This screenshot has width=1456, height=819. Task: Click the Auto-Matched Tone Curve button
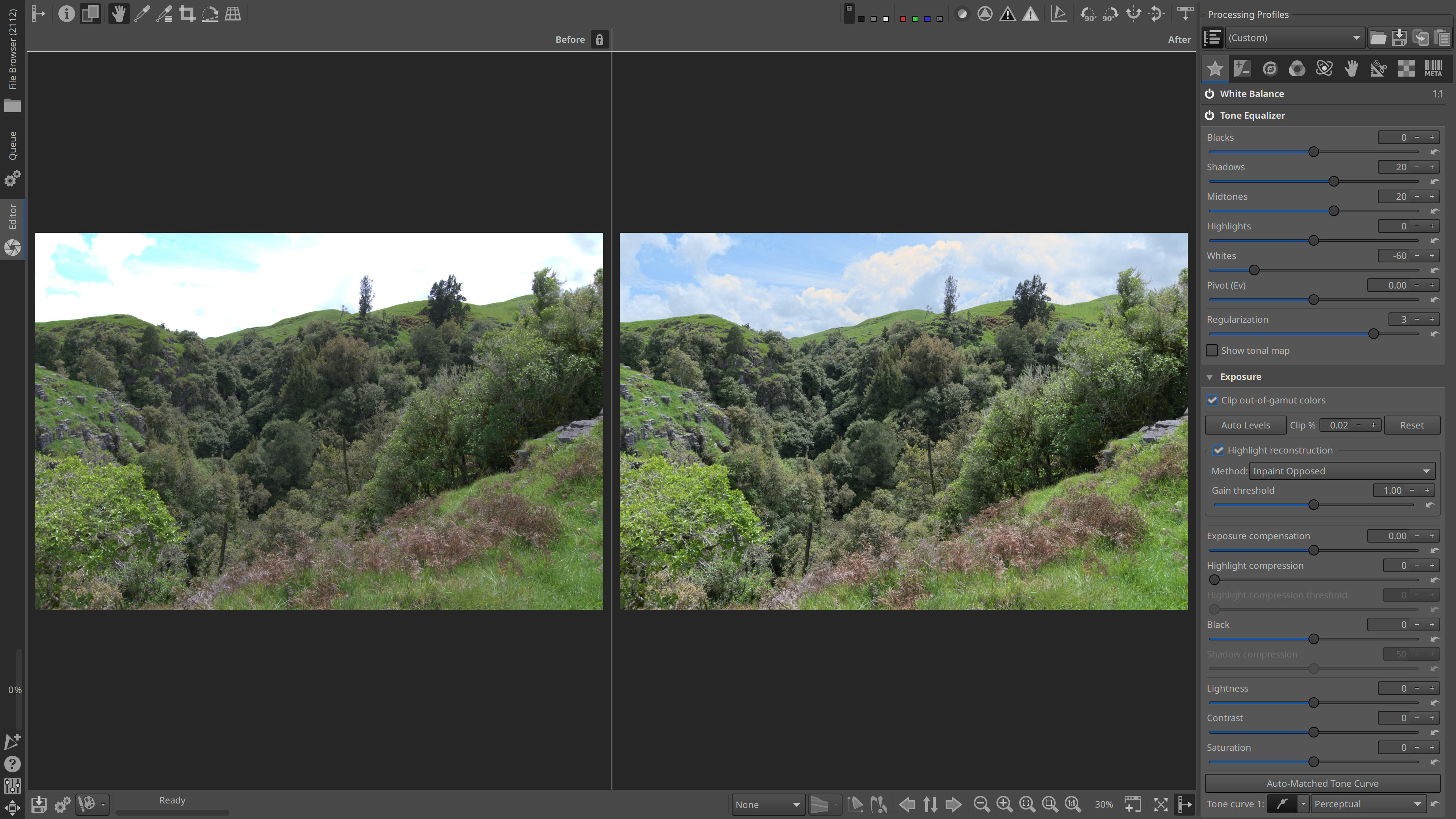pyautogui.click(x=1322, y=783)
